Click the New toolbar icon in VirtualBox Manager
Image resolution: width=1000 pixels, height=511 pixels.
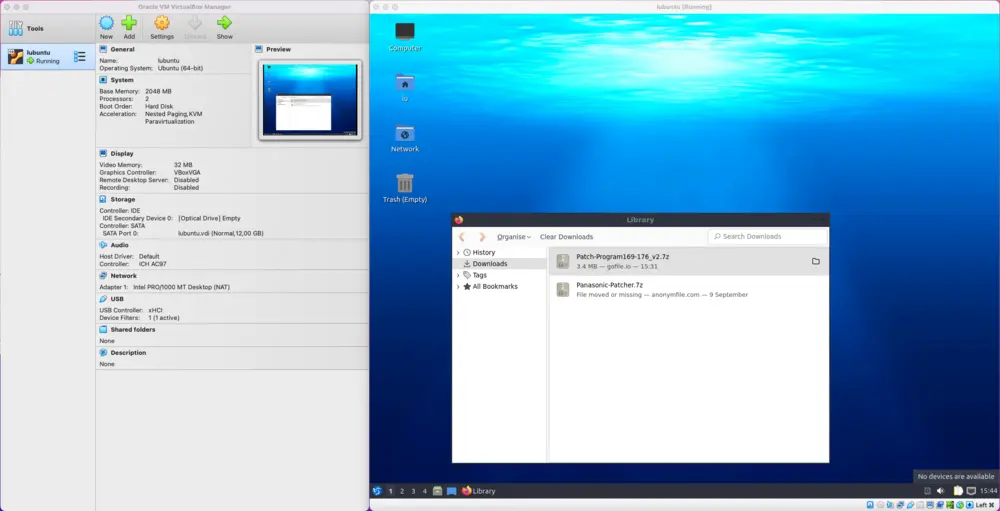coord(107,23)
